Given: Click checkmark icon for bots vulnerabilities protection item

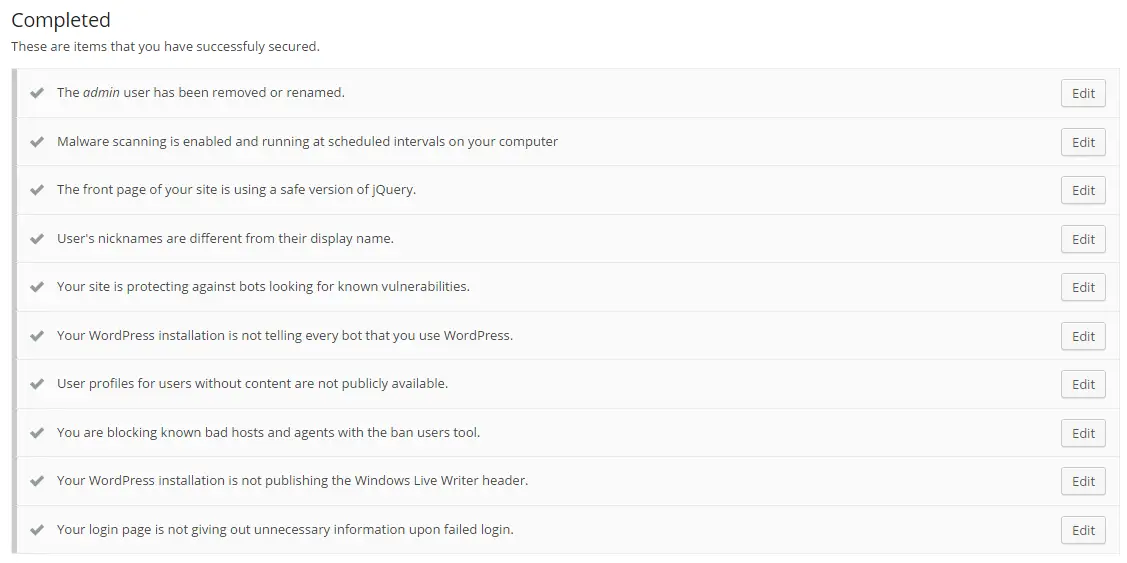Looking at the screenshot, I should [37, 287].
